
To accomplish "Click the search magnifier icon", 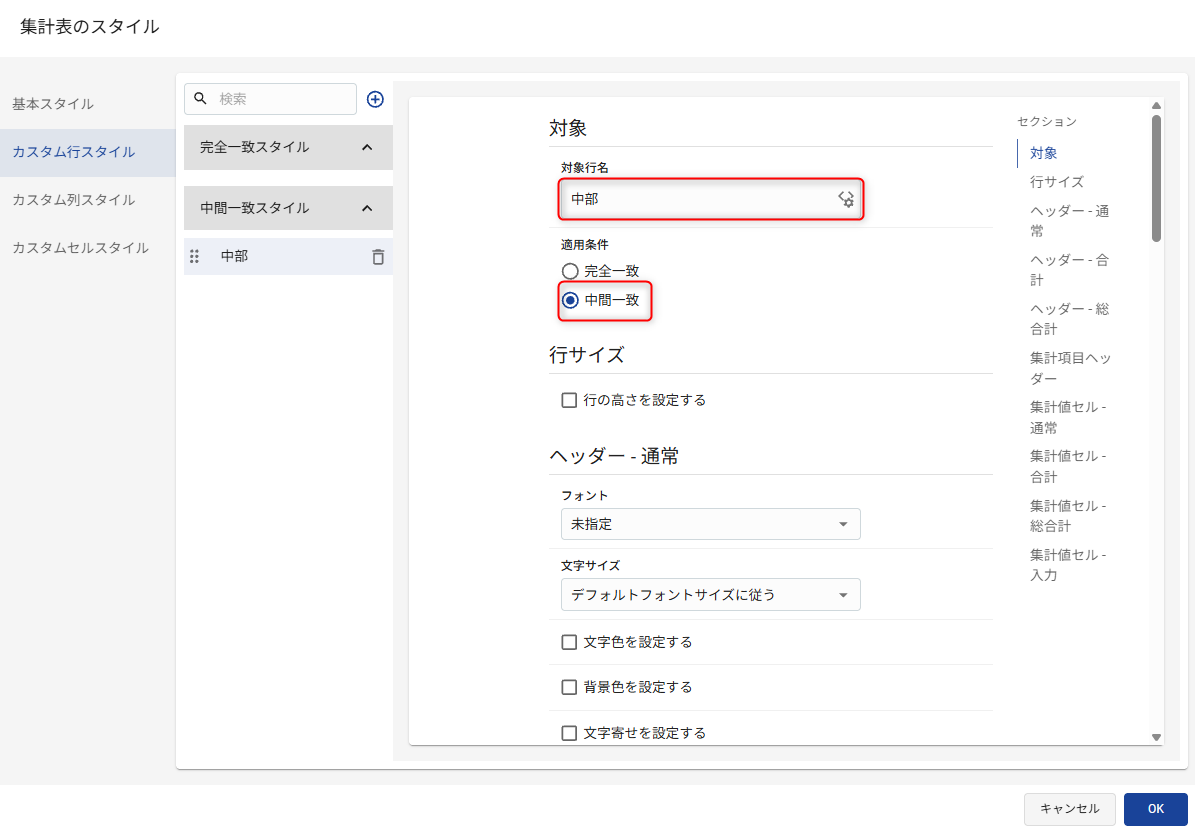I will (200, 99).
